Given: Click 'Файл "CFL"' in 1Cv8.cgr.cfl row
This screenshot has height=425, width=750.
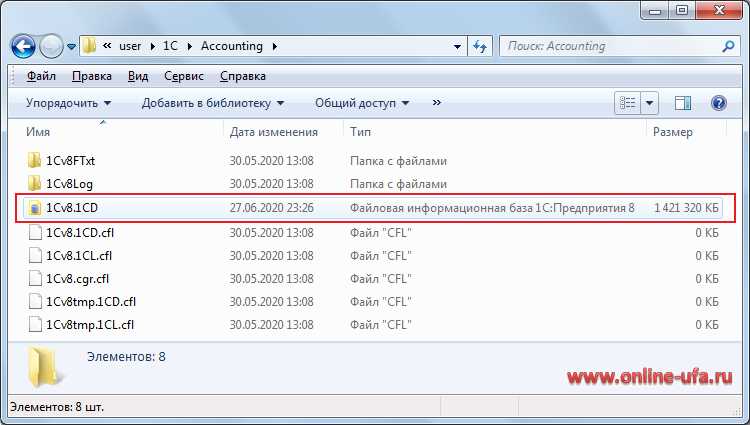Looking at the screenshot, I should [381, 279].
